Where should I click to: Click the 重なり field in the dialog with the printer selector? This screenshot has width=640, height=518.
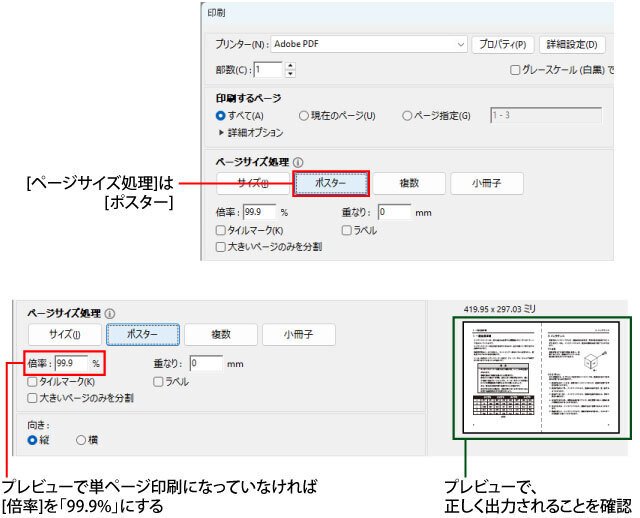click(x=394, y=212)
